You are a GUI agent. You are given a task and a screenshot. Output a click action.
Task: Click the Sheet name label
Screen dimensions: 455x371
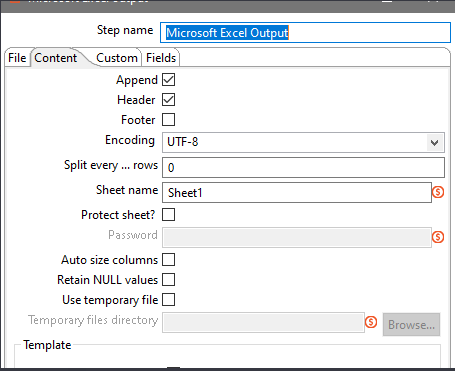tap(127, 190)
